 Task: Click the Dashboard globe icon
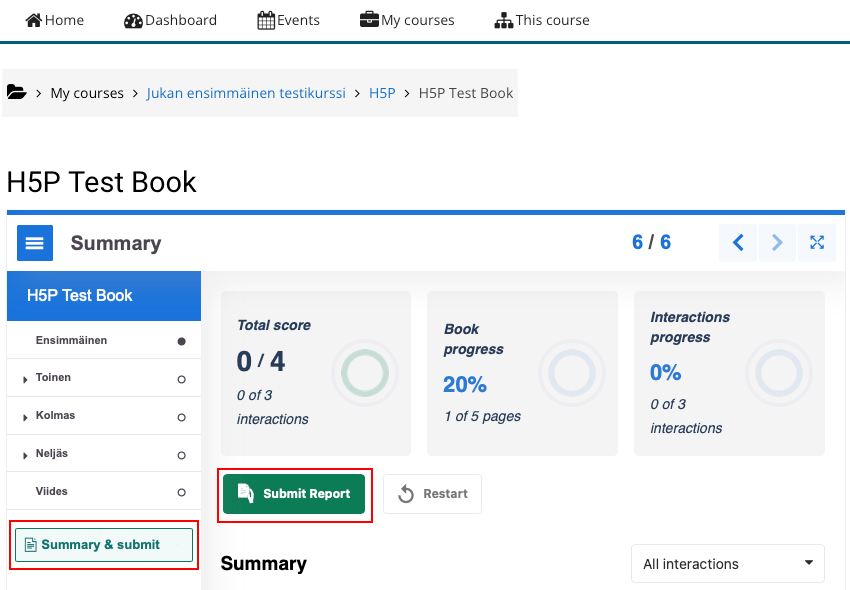(x=131, y=19)
